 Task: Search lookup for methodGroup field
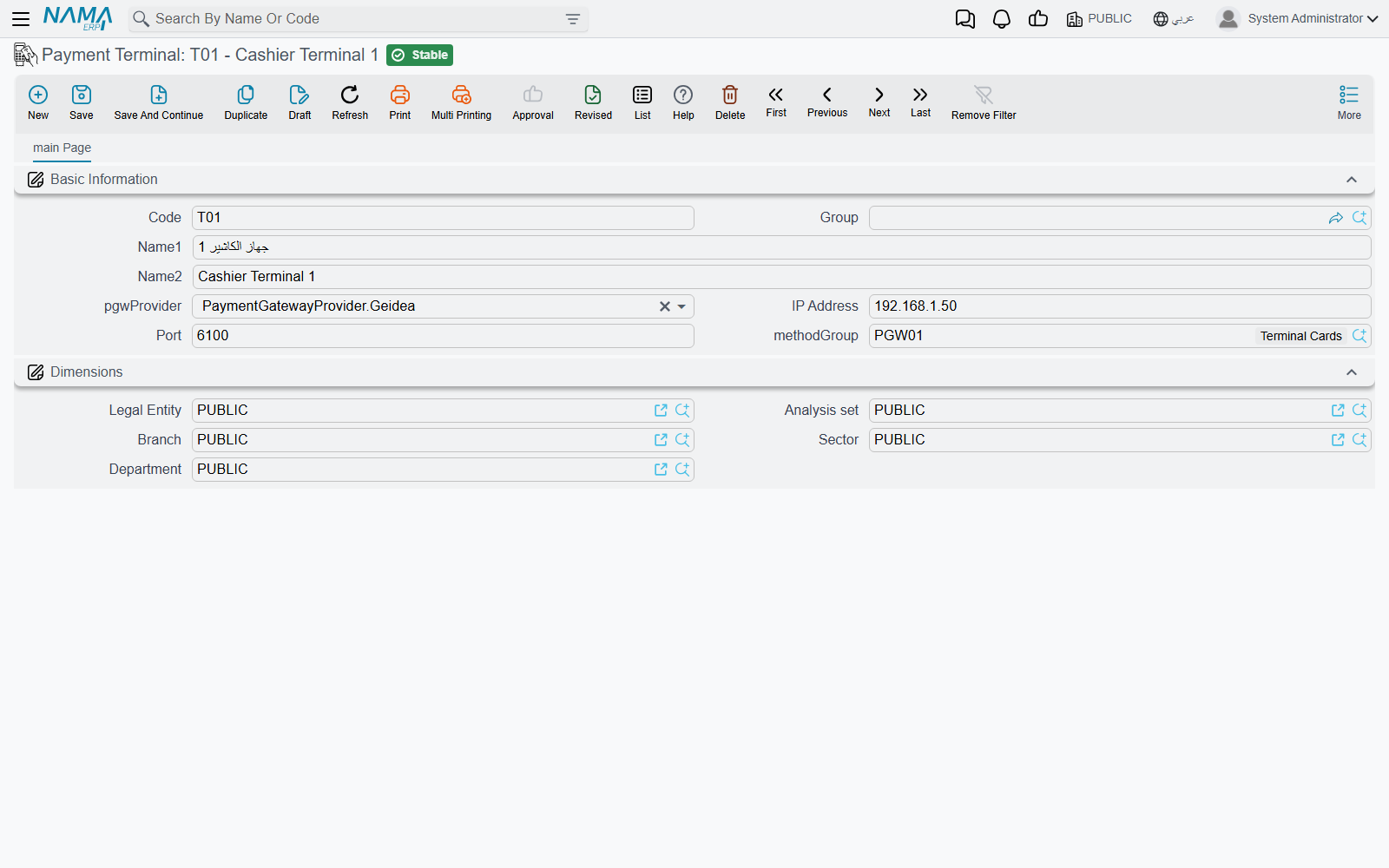(1359, 336)
